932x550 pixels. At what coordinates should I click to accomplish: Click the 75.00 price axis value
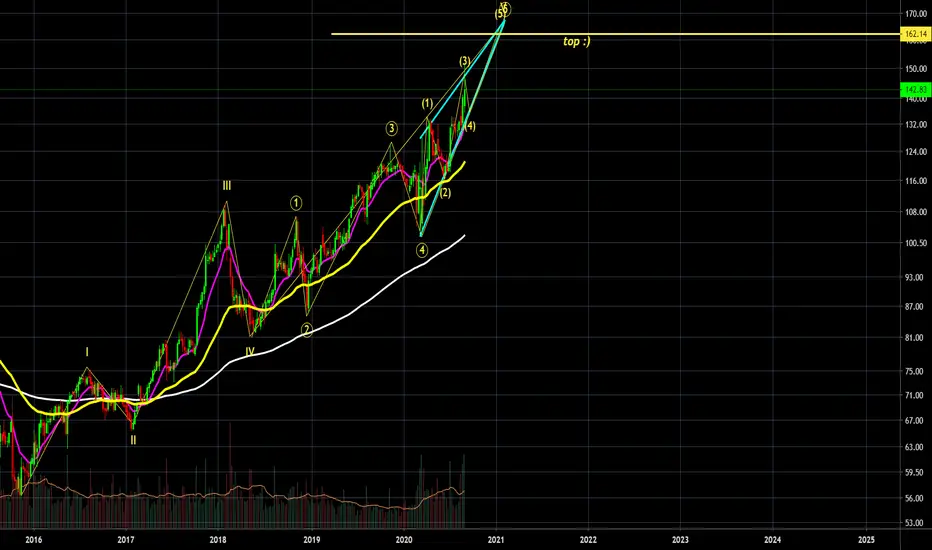(x=916, y=372)
